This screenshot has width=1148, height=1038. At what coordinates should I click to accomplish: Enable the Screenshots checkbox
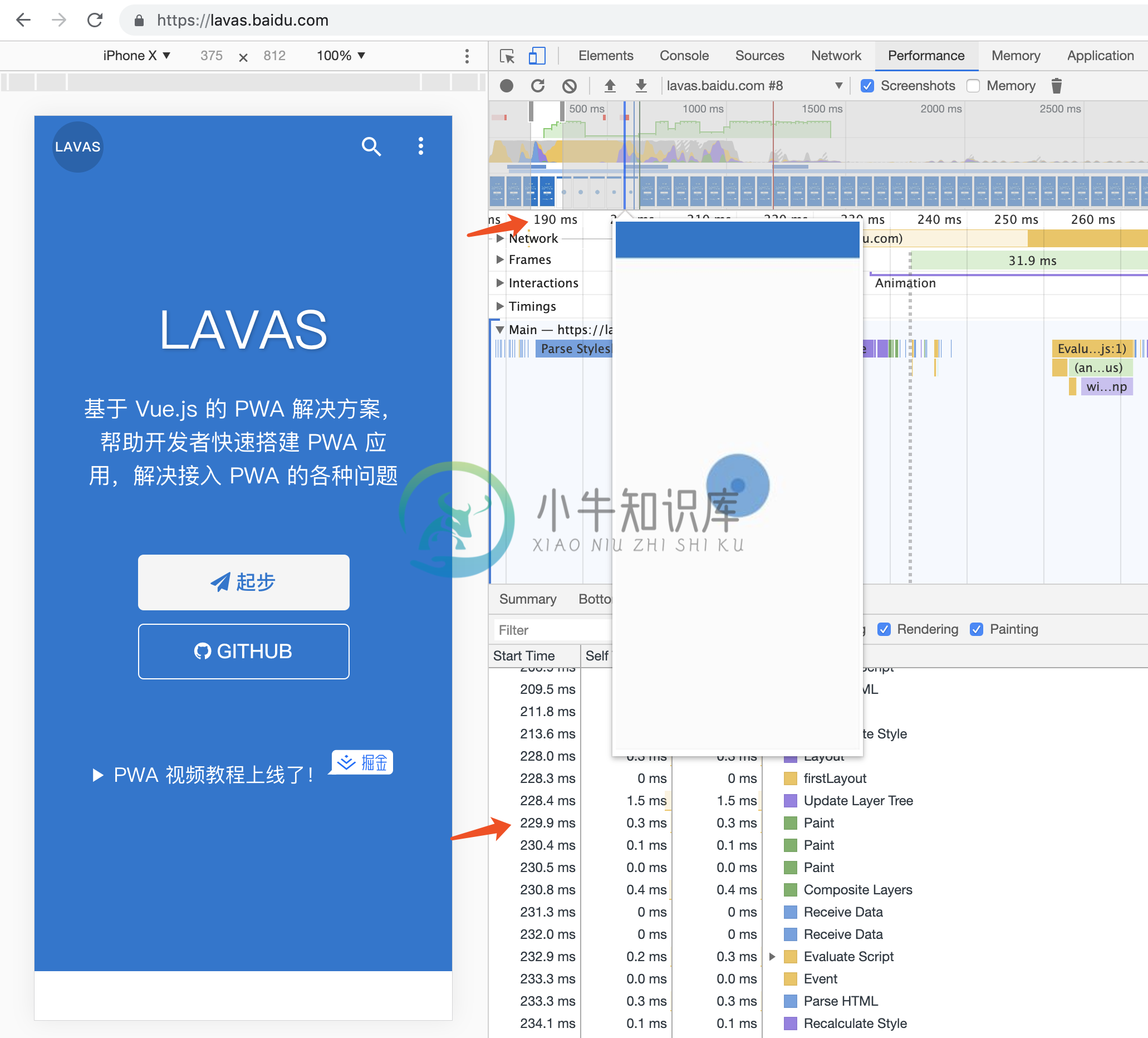tap(867, 86)
